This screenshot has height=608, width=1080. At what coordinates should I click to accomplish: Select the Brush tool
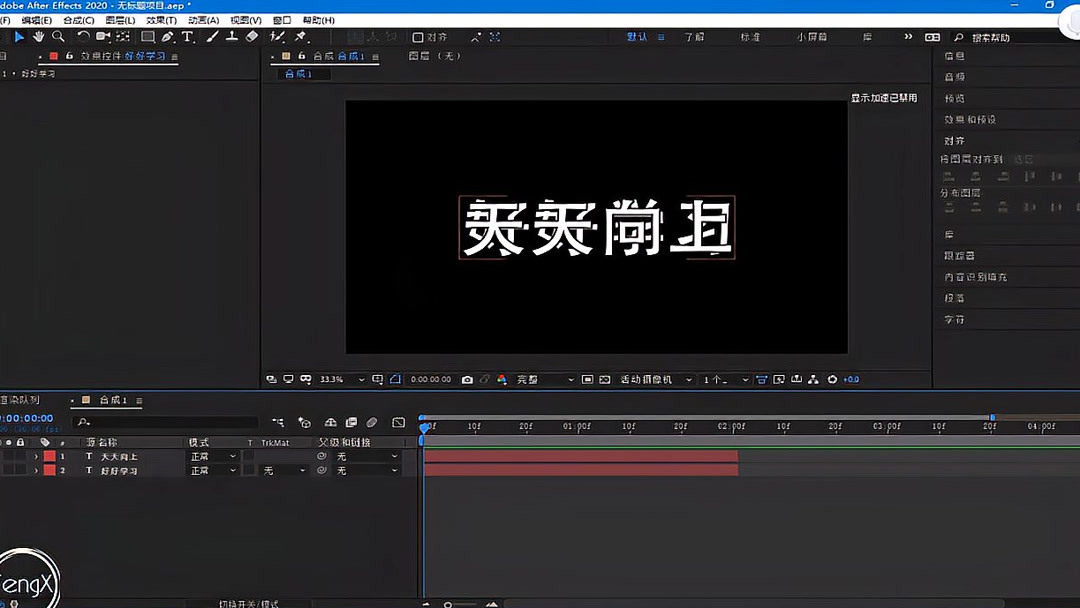tap(211, 37)
